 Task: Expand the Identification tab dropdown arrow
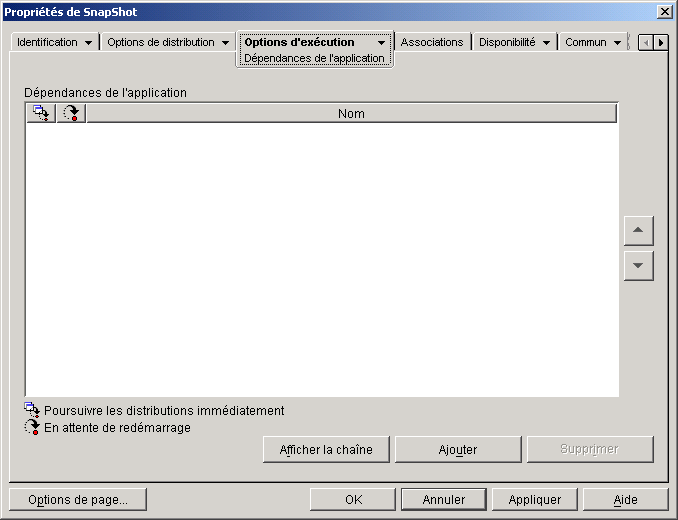click(89, 43)
